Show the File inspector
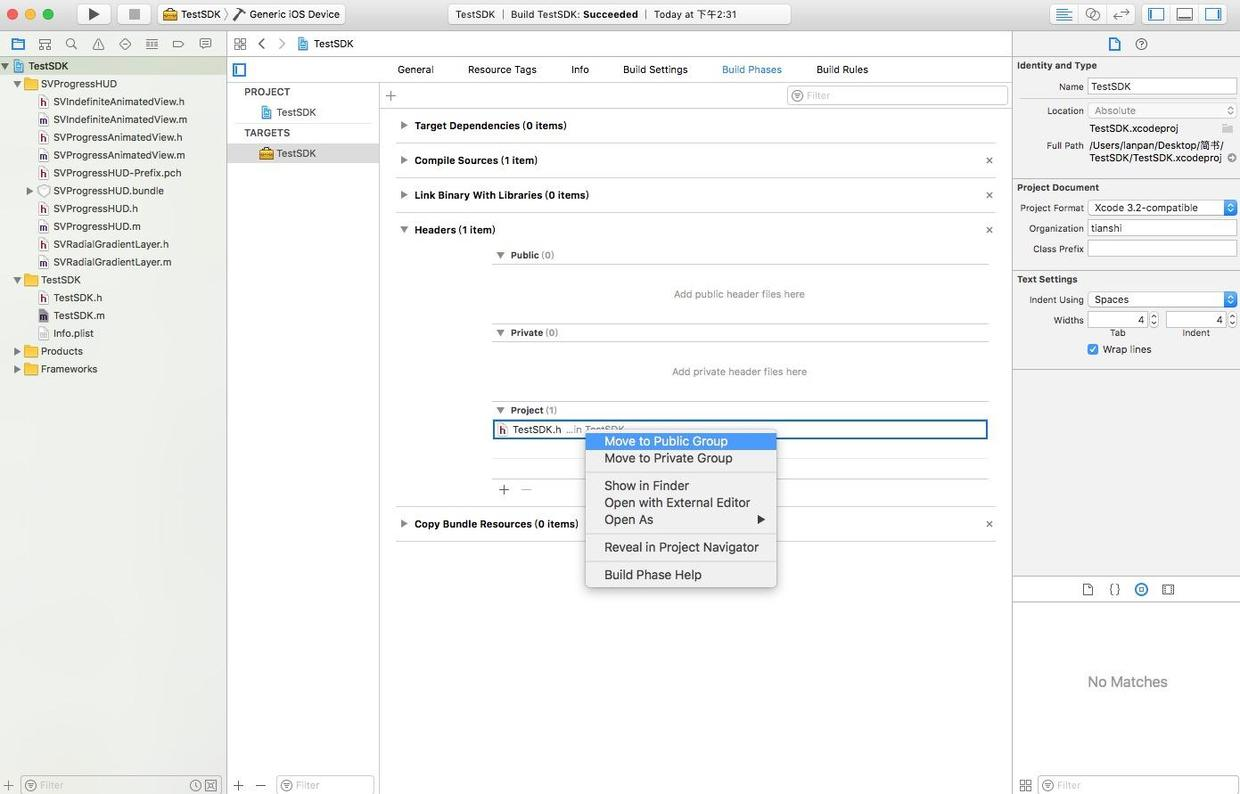 pos(1114,44)
